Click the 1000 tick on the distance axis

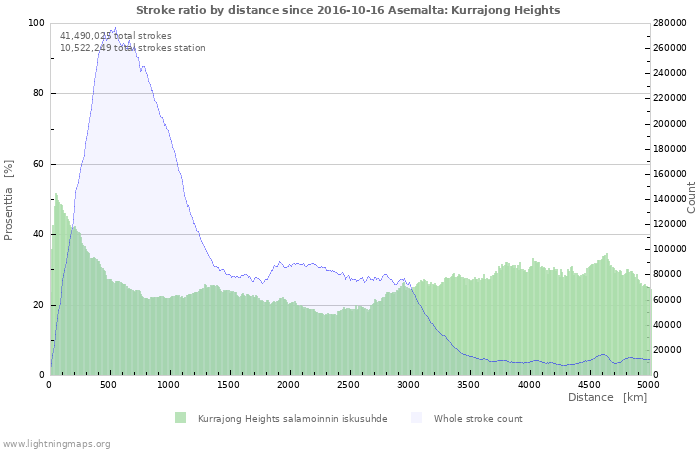click(169, 384)
